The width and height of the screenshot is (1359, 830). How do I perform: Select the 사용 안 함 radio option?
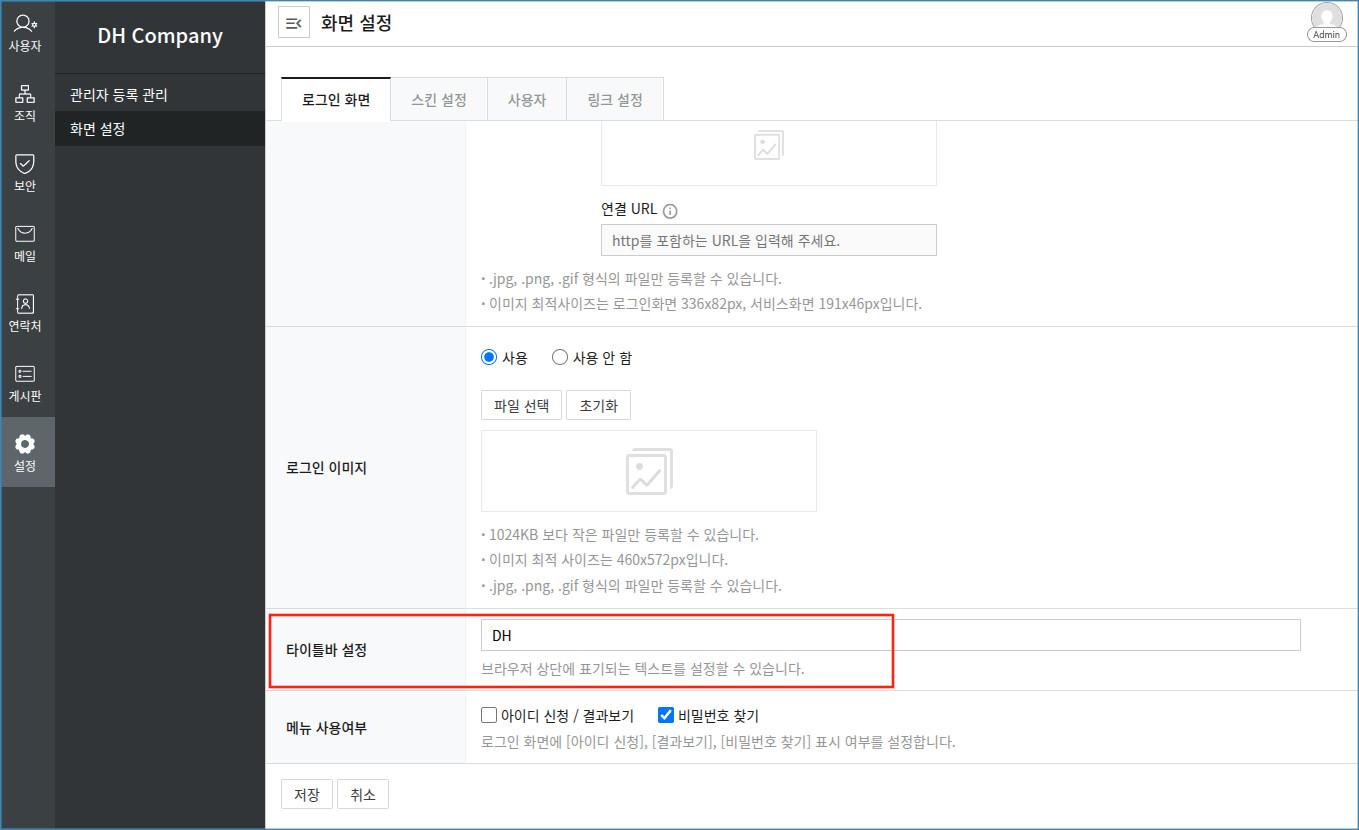pos(560,358)
